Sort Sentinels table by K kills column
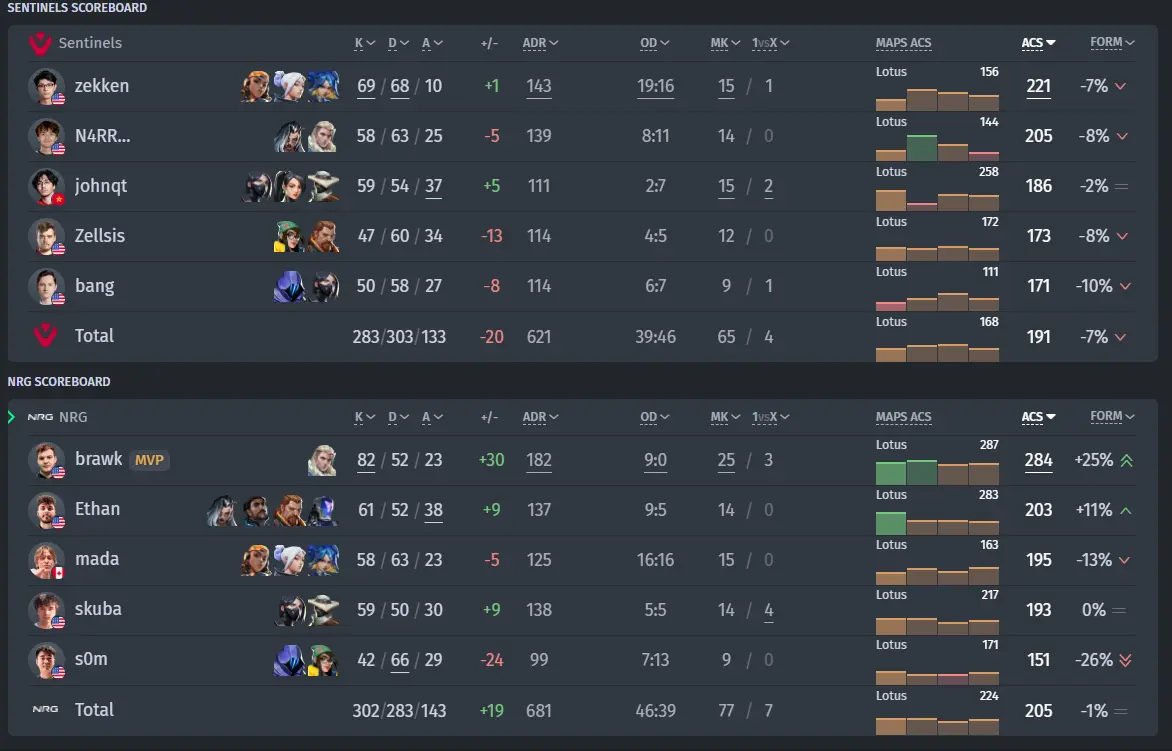Image resolution: width=1172 pixels, height=751 pixels. (x=365, y=43)
